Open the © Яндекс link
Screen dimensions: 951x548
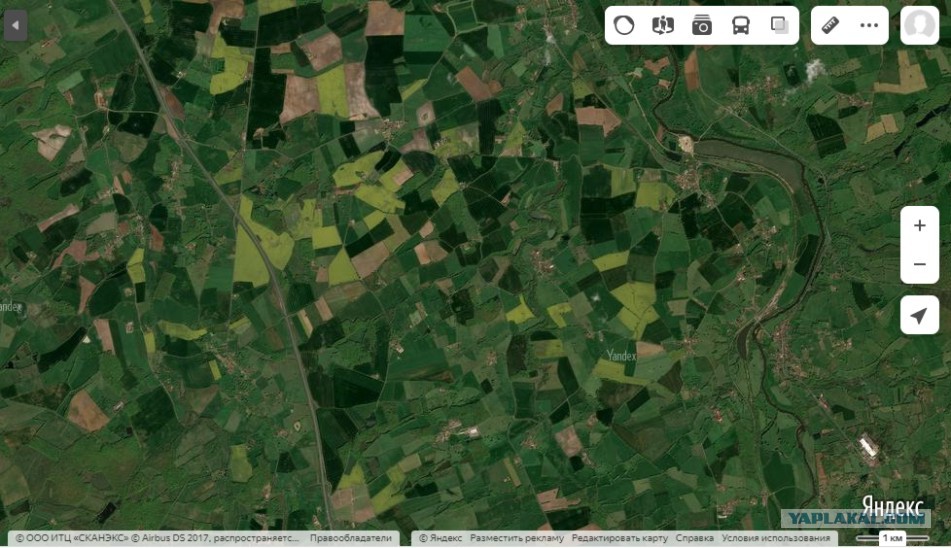point(440,538)
